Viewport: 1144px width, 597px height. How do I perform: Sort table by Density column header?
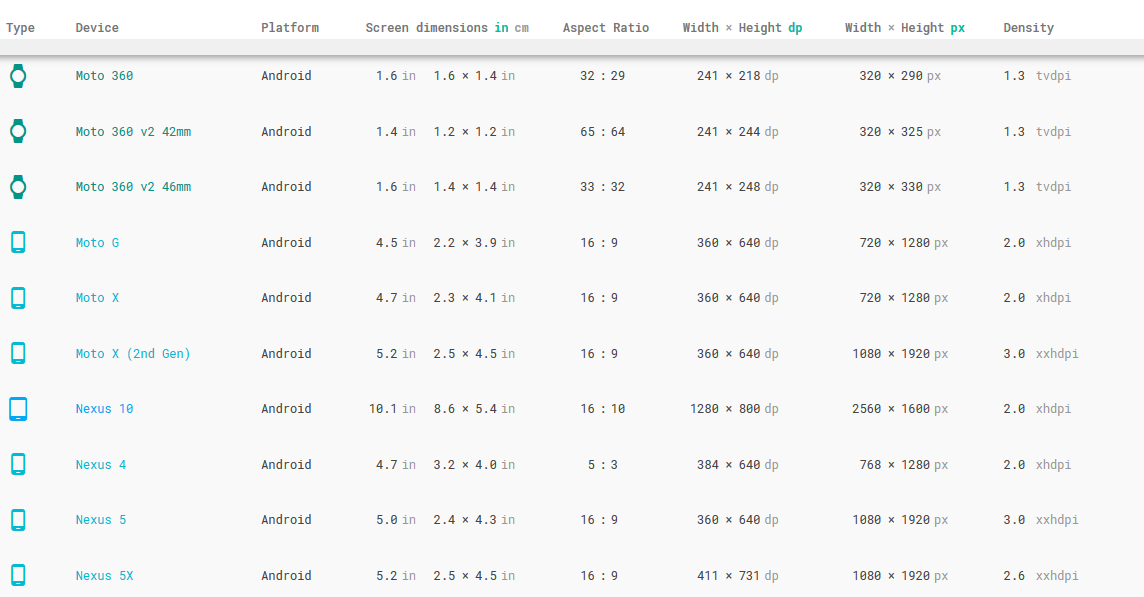click(x=1028, y=28)
